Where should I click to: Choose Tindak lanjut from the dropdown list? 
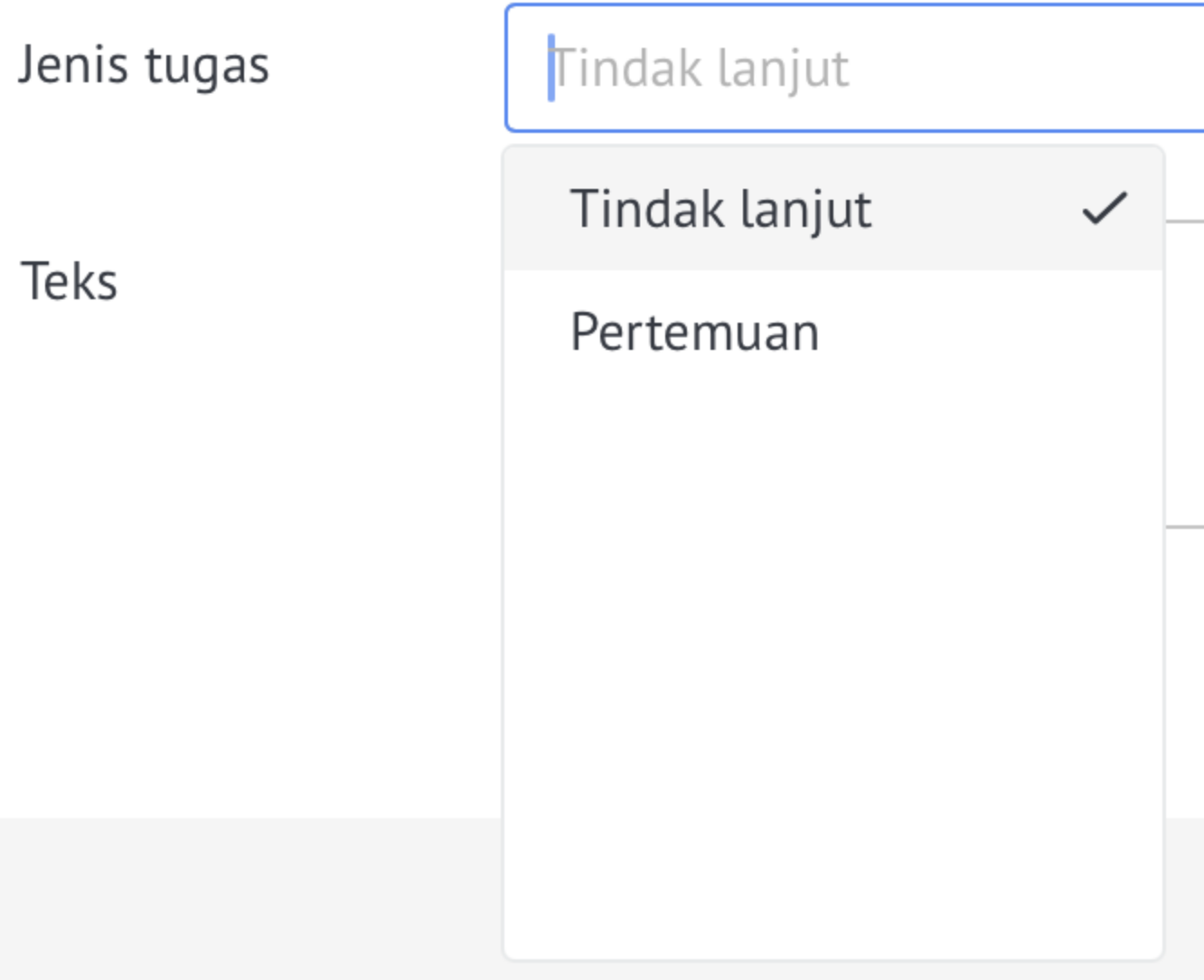click(833, 209)
